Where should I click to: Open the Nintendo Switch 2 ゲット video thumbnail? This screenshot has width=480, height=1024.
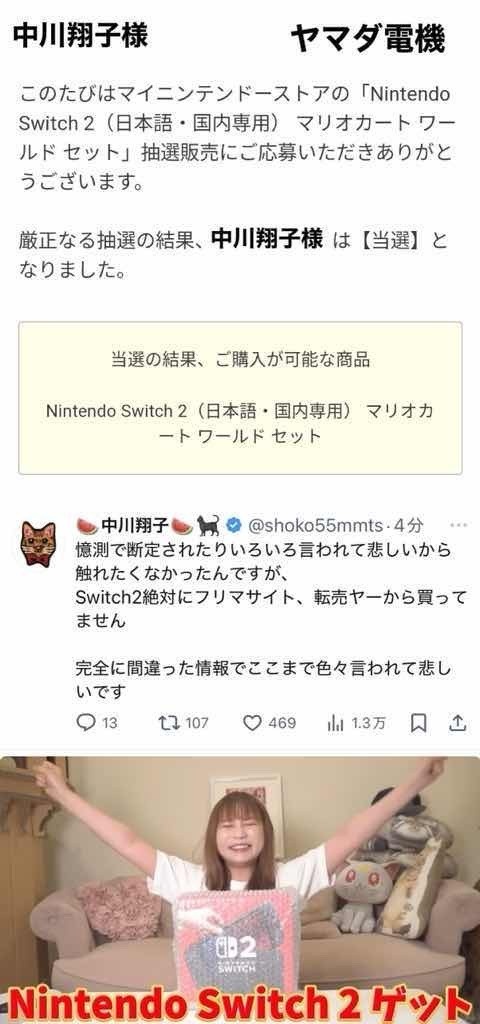coord(240,889)
